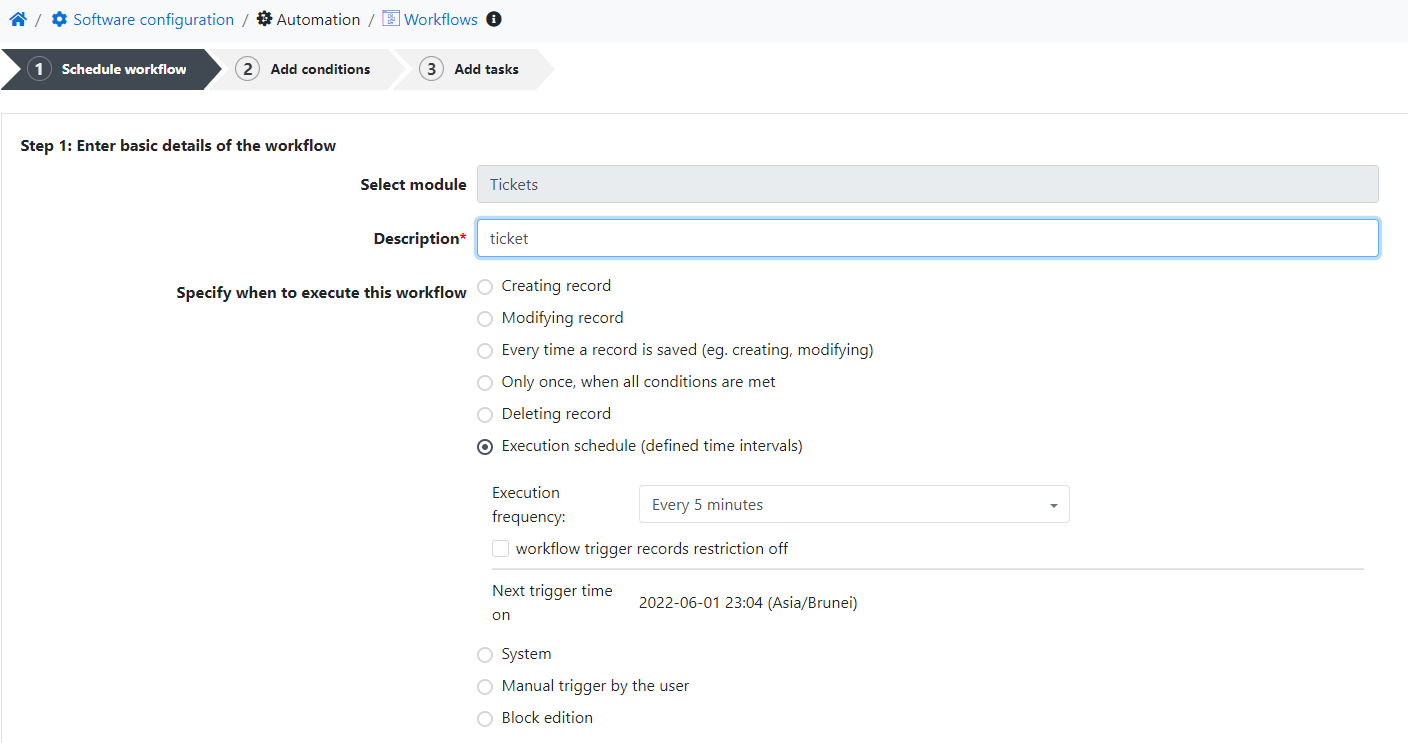Click inside the Description text field
Viewport: 1408px width, 743px height.
pyautogui.click(x=926, y=238)
